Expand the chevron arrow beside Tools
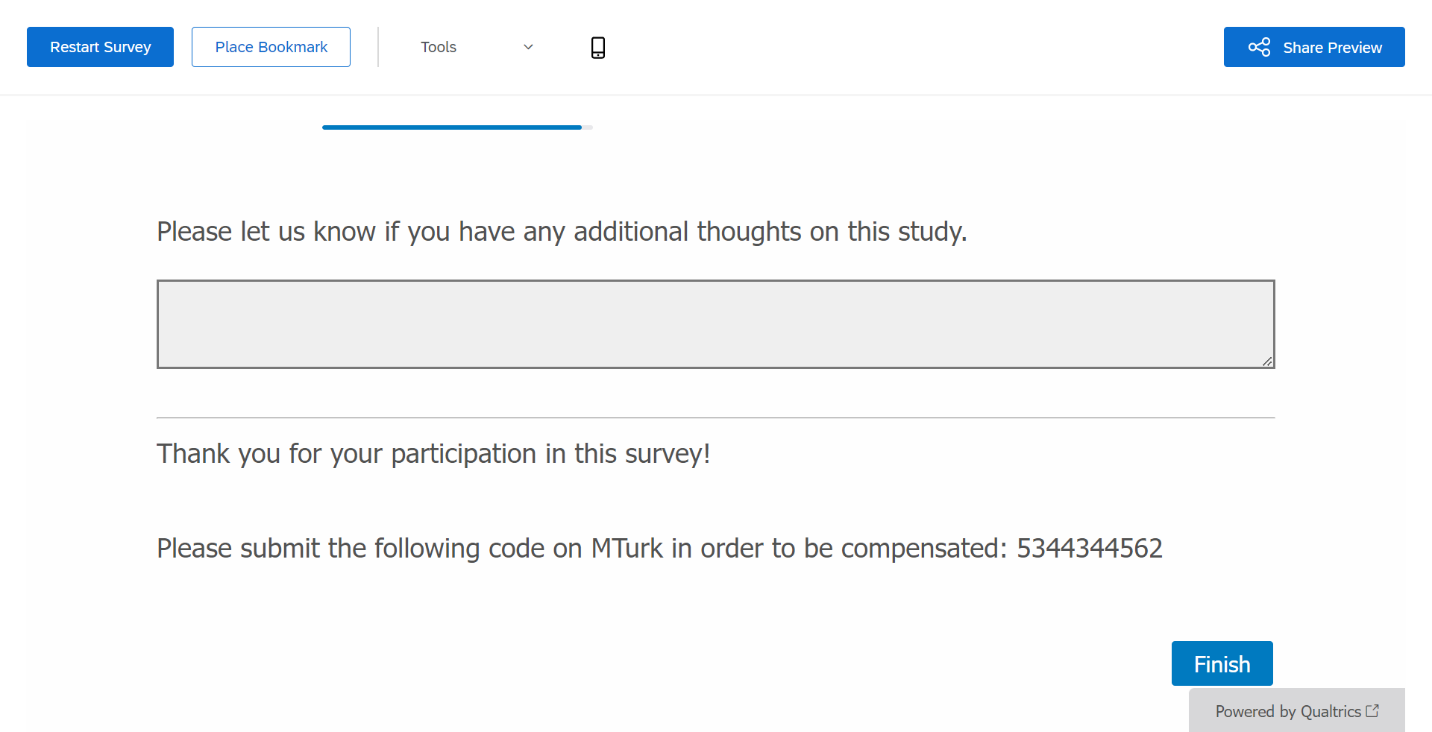1432x732 pixels. tap(528, 47)
